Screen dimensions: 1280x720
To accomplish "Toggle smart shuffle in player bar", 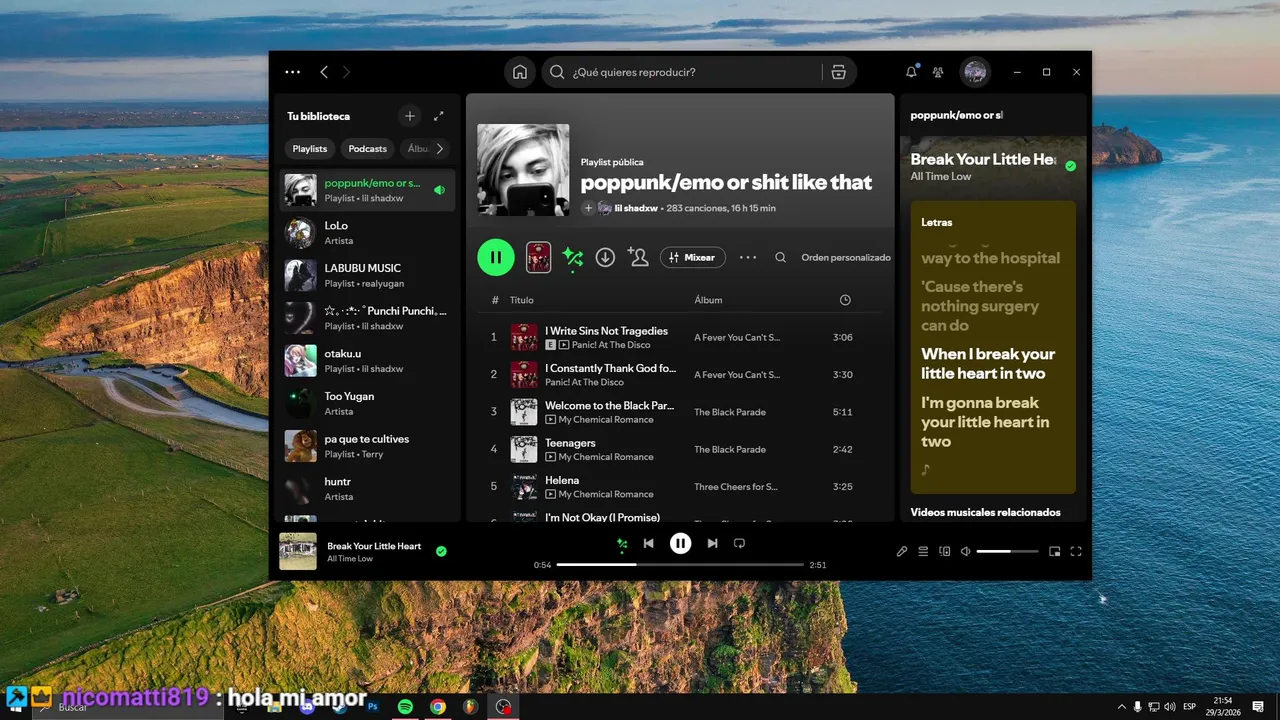I will coord(622,544).
